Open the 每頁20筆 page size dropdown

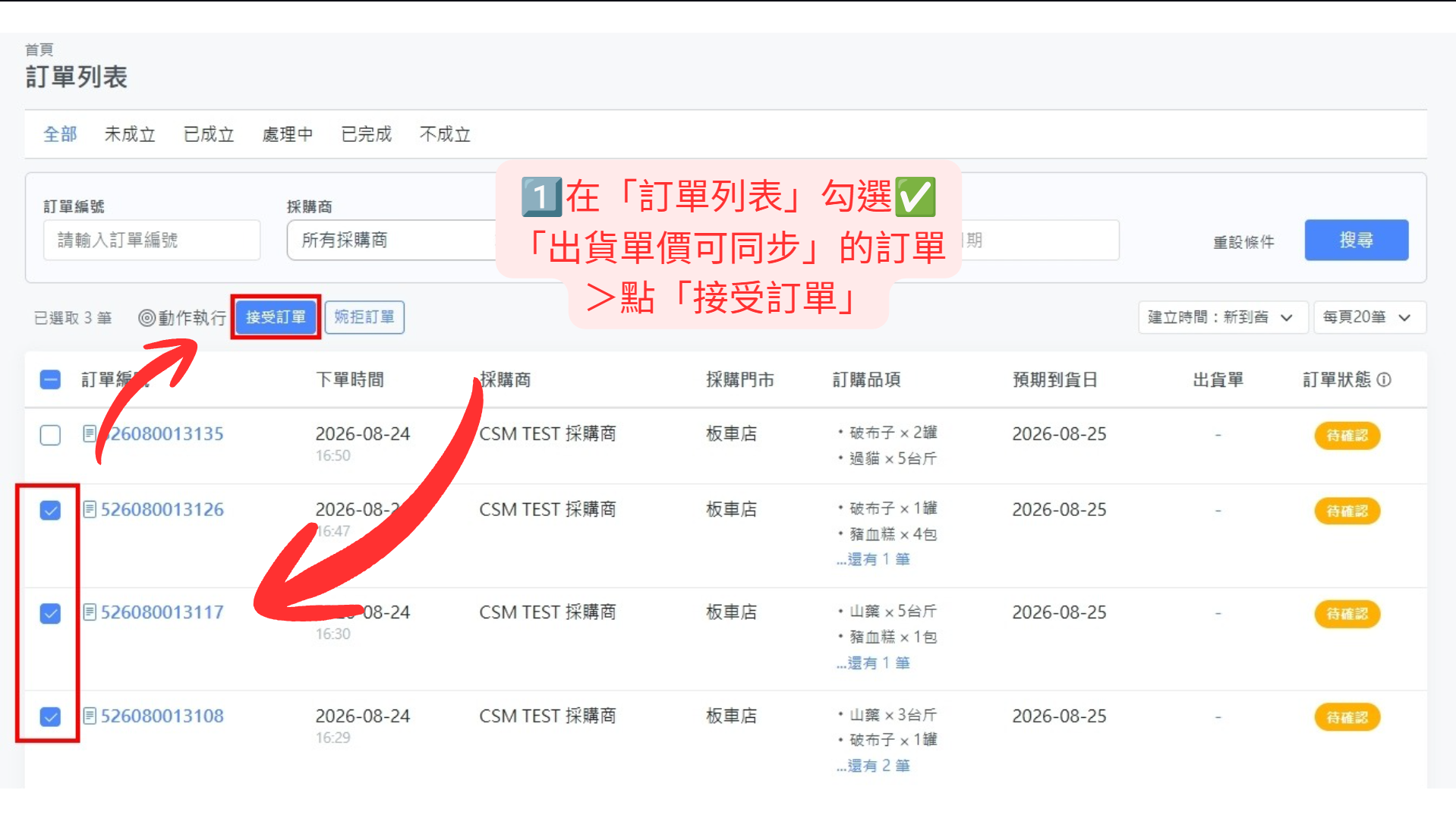1369,317
